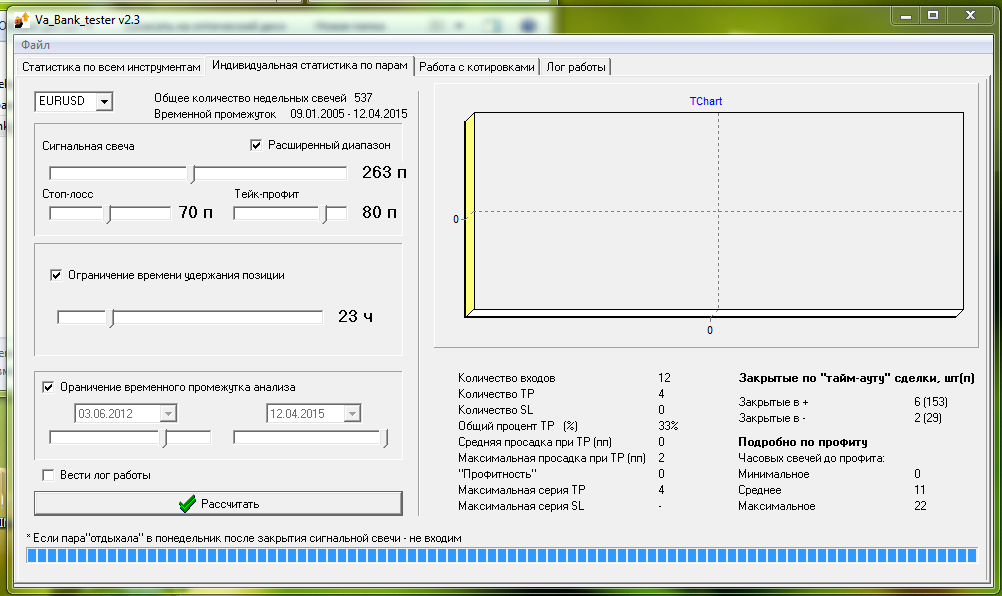Image resolution: width=1002 pixels, height=596 pixels.
Task: Click the Количество входов label
Action: (x=506, y=378)
